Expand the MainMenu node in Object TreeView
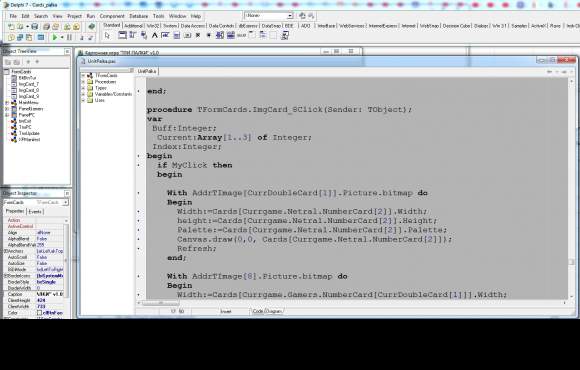 tap(7, 102)
